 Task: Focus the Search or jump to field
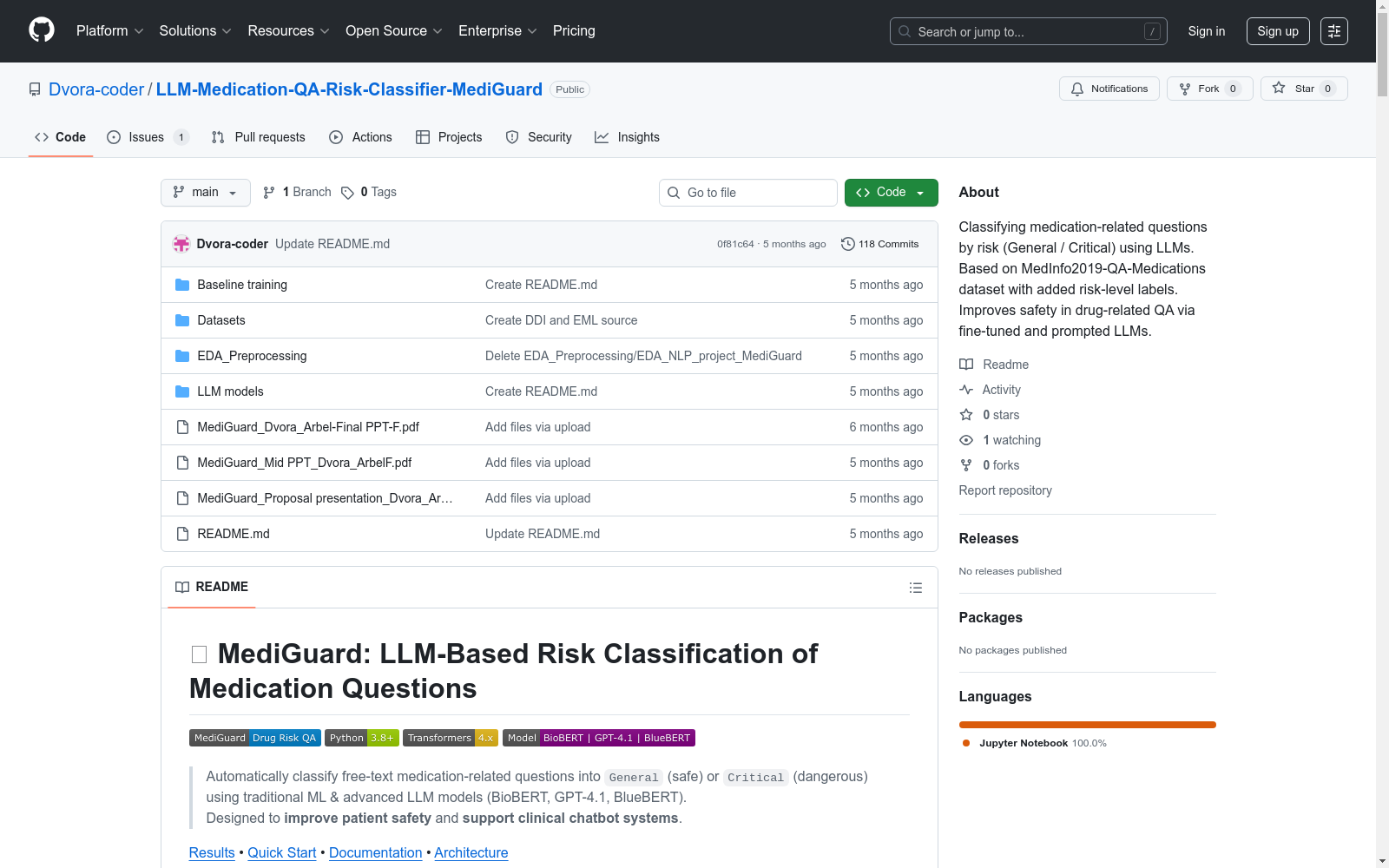[1029, 31]
